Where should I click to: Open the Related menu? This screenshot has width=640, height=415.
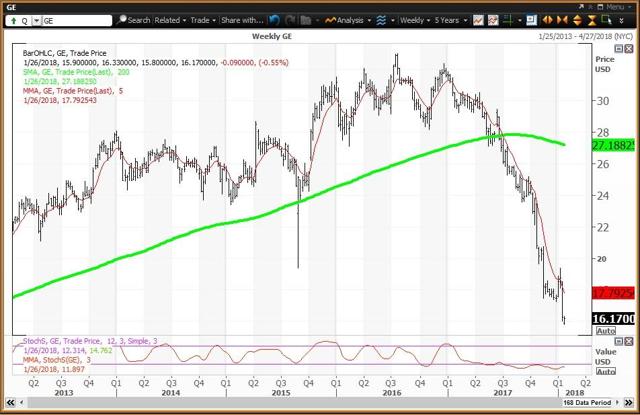click(170, 20)
